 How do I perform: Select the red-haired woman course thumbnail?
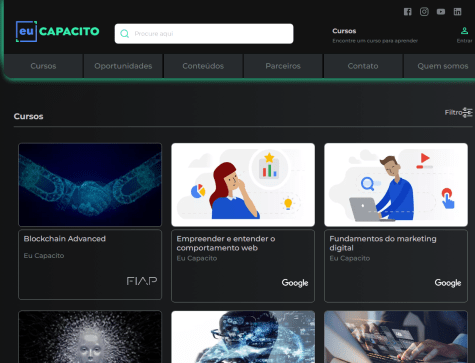click(243, 185)
